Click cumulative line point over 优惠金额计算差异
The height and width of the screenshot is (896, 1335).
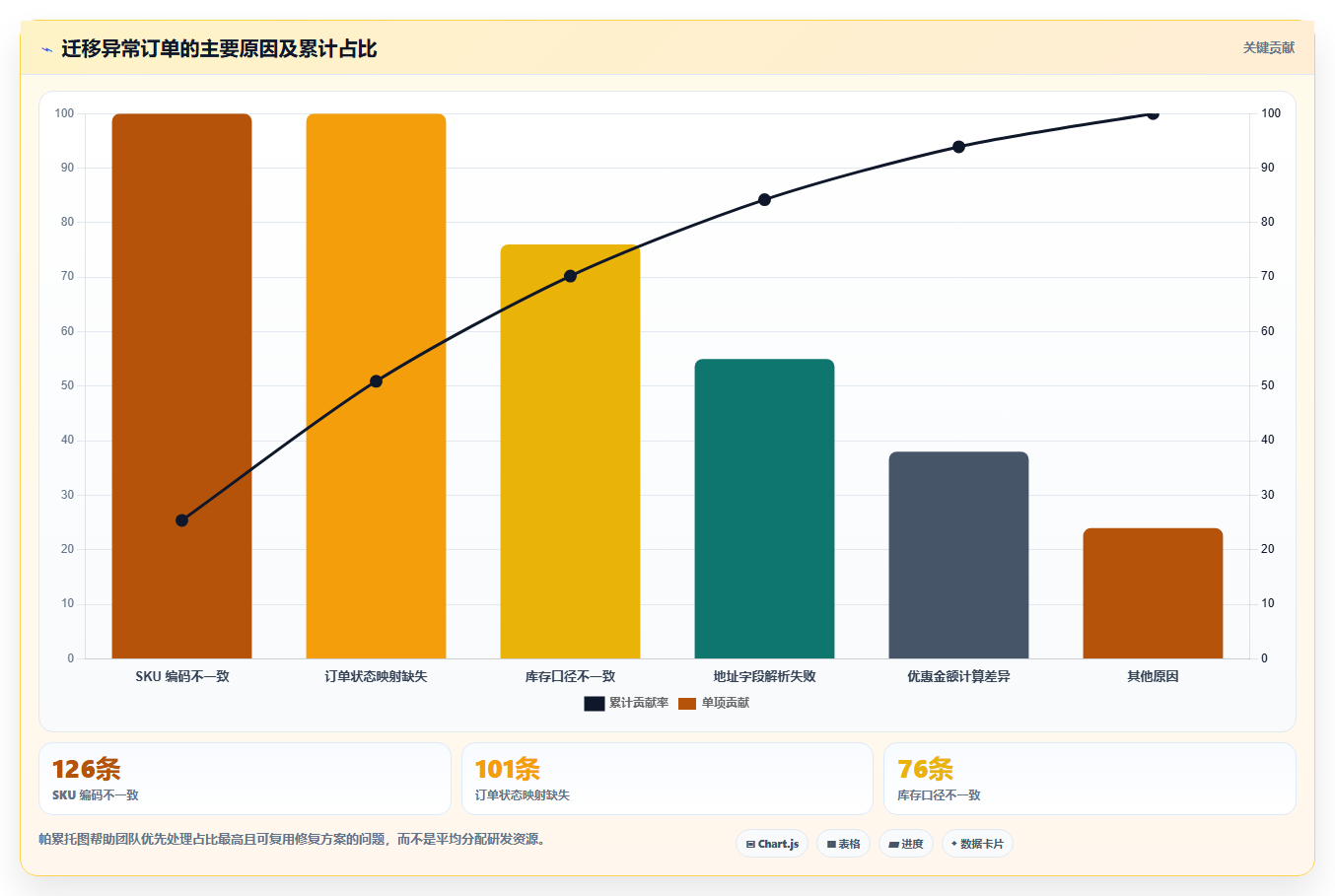point(958,147)
